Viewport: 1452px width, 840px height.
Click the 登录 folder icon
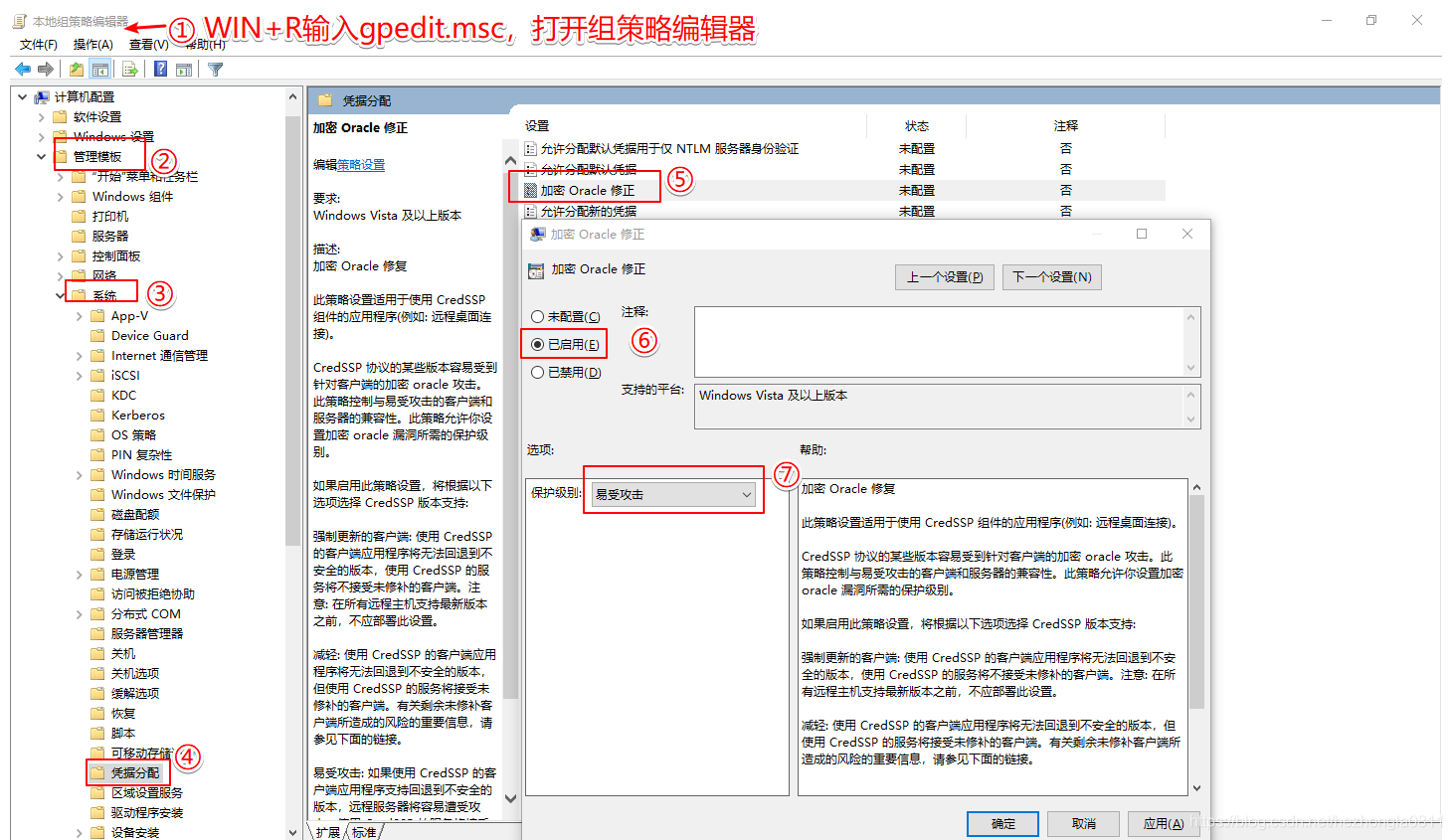click(97, 554)
